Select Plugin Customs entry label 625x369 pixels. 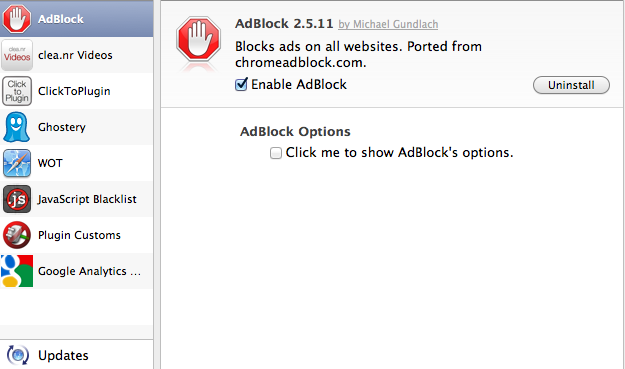(79, 235)
